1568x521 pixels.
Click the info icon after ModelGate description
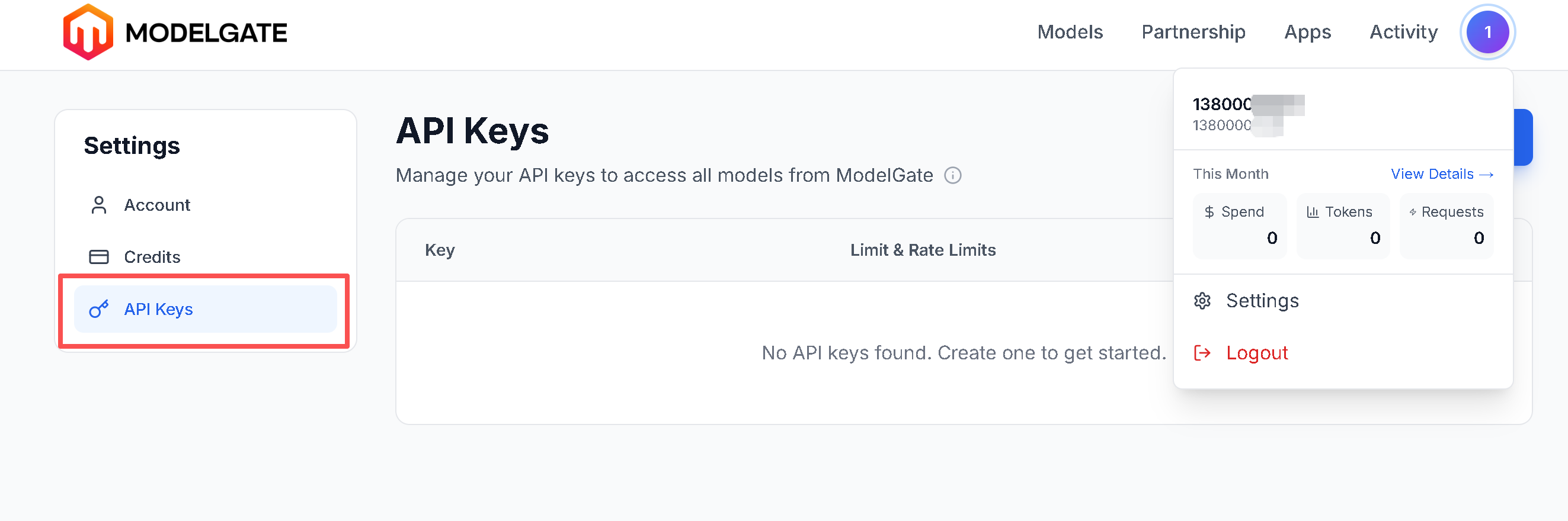(952, 176)
